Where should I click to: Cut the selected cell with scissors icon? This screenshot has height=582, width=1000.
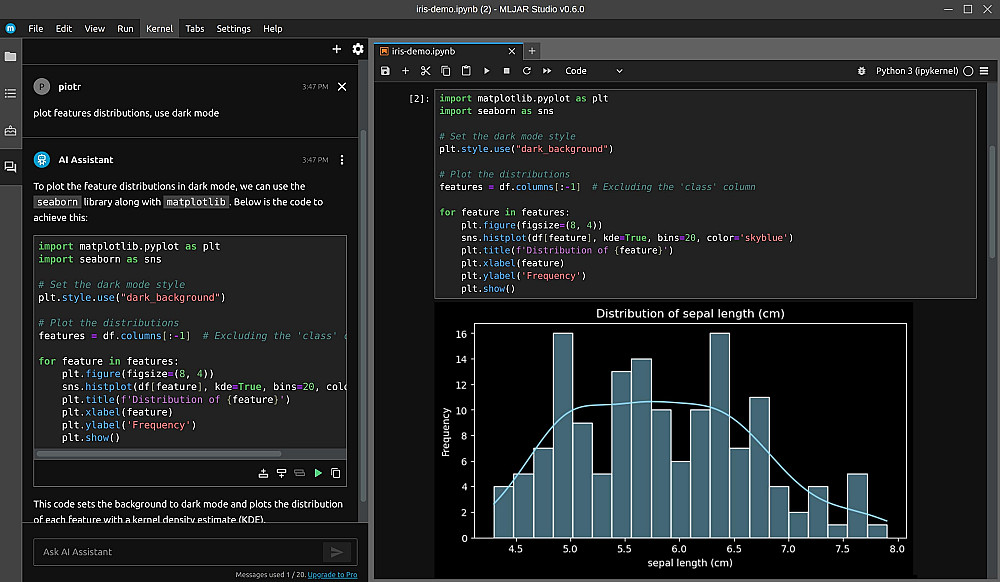tap(425, 71)
